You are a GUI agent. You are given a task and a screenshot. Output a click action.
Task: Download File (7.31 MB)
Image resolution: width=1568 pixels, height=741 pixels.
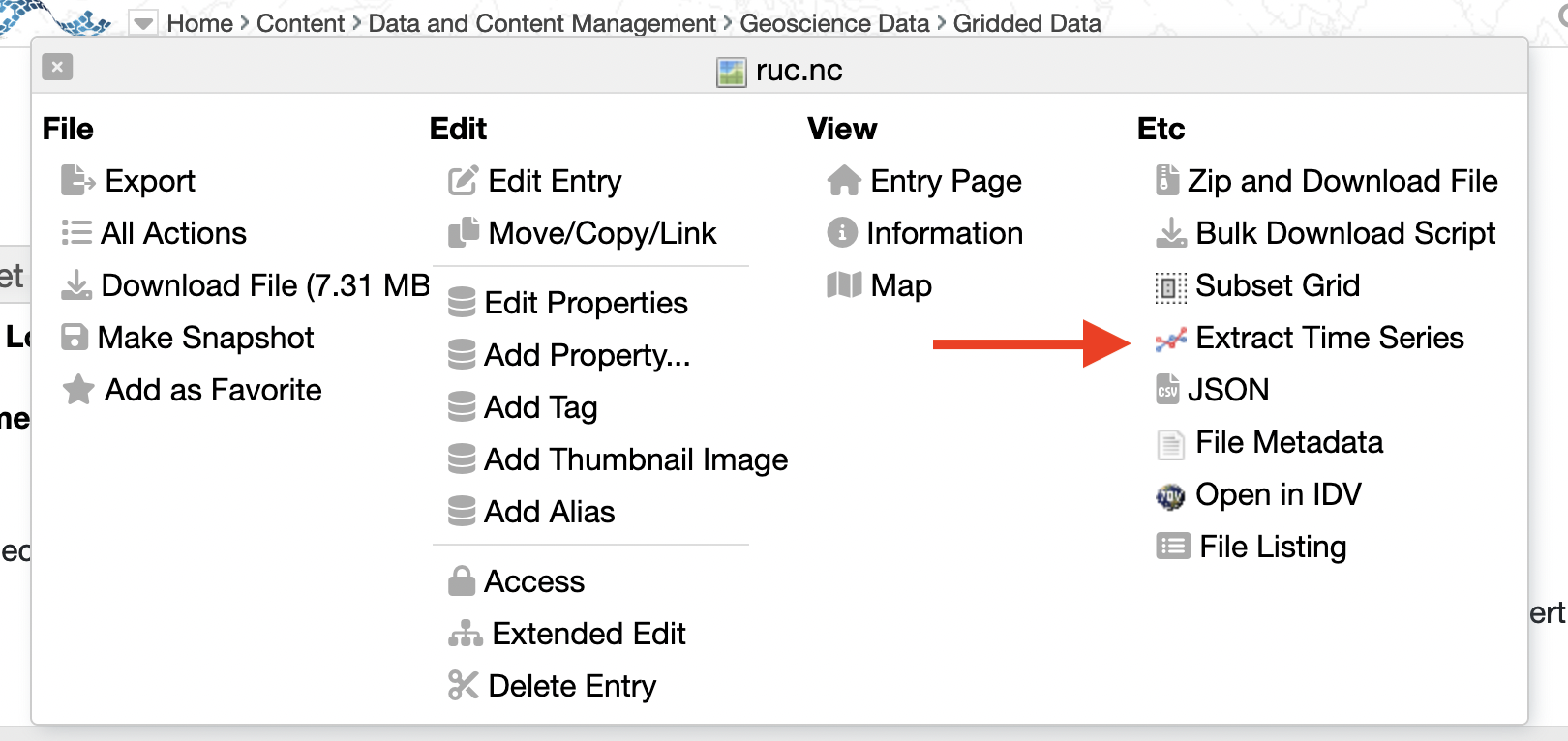[x=264, y=285]
